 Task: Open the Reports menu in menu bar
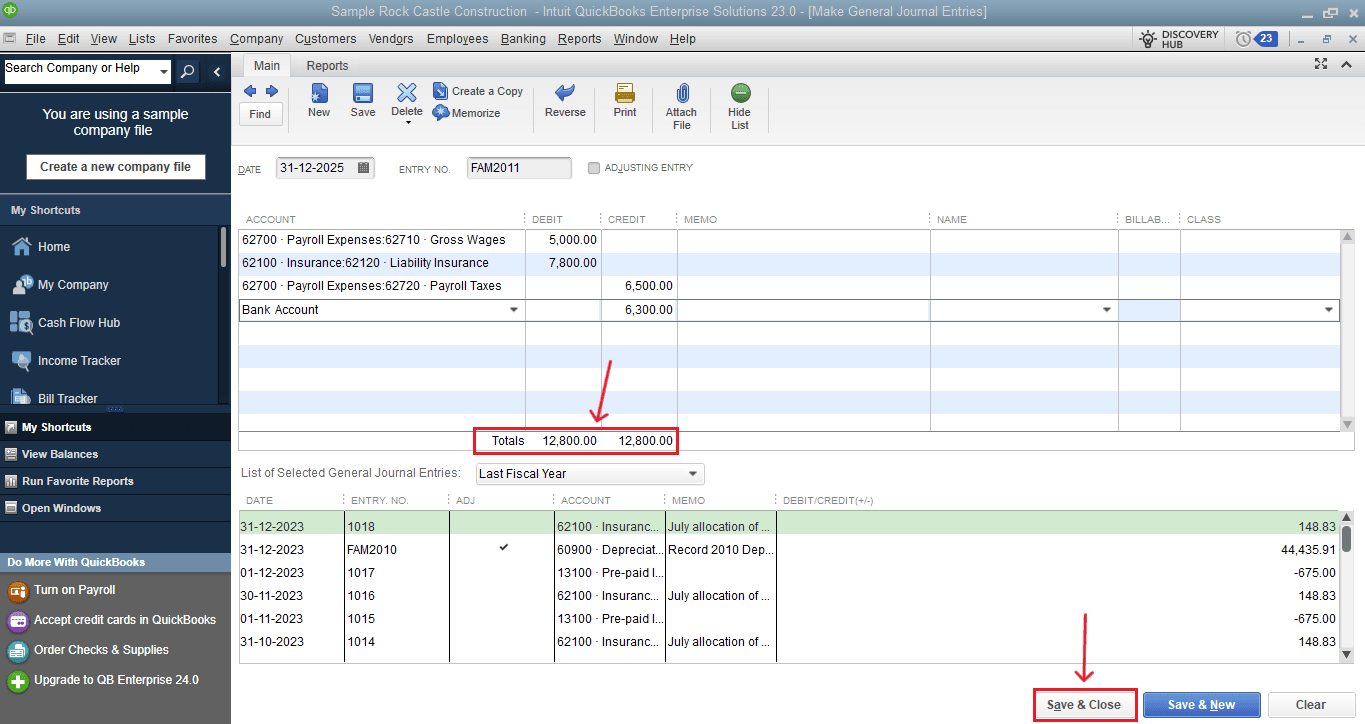click(579, 39)
